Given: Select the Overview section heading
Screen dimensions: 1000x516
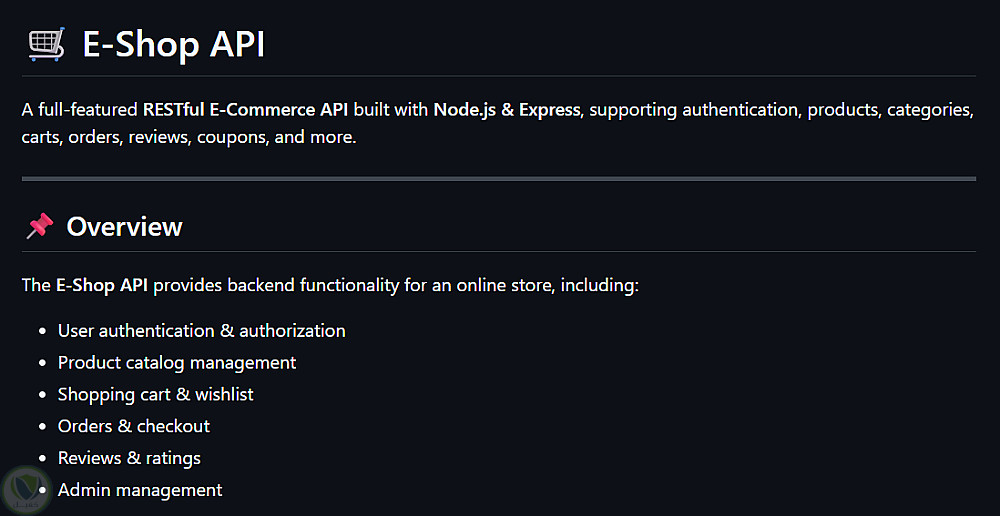Looking at the screenshot, I should coord(124,227).
